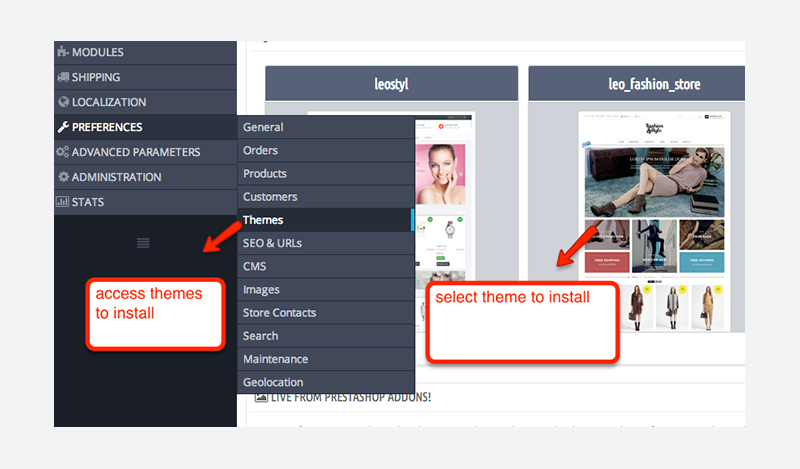Image resolution: width=800 pixels, height=469 pixels.
Task: Select Products in Preferences submenu
Action: [x=326, y=174]
